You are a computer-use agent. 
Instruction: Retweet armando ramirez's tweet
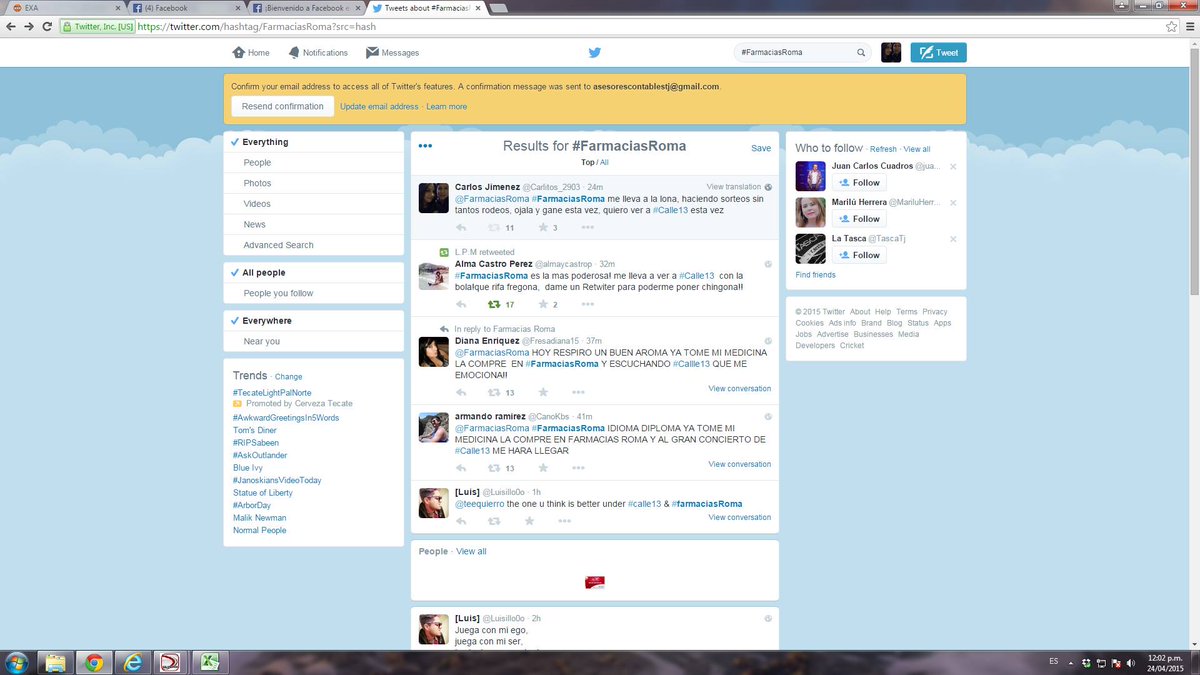pyautogui.click(x=492, y=468)
